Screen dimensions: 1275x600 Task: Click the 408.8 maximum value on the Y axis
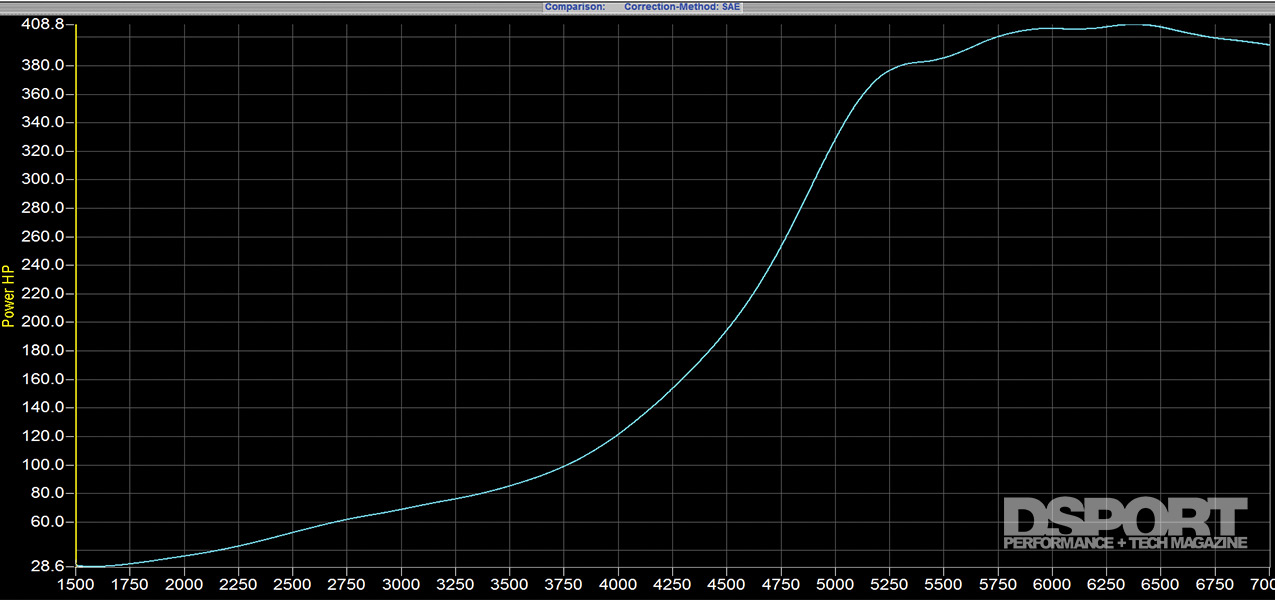(x=42, y=23)
